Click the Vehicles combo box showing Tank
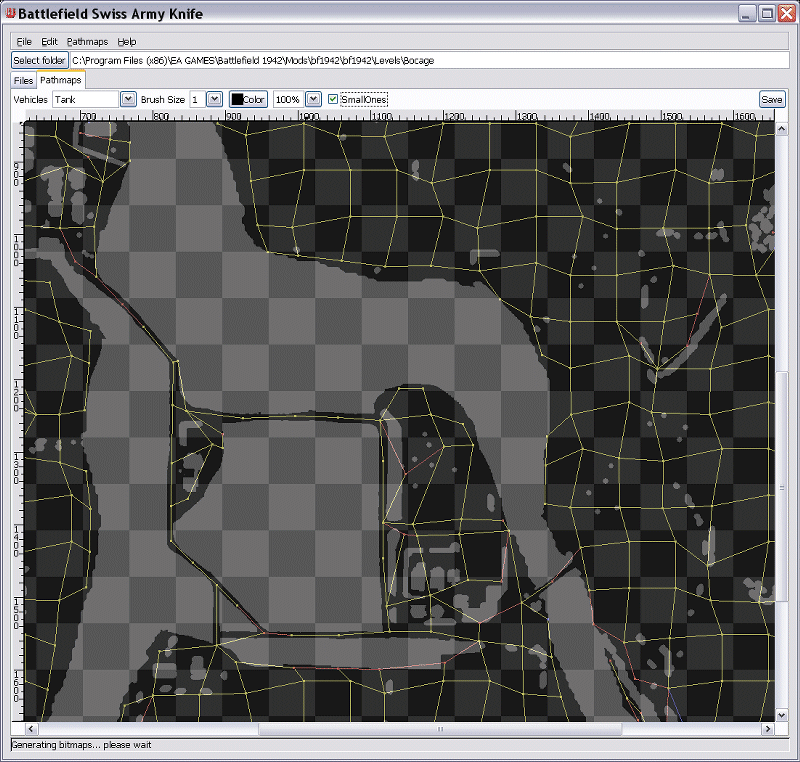Image resolution: width=800 pixels, height=762 pixels. (x=86, y=99)
